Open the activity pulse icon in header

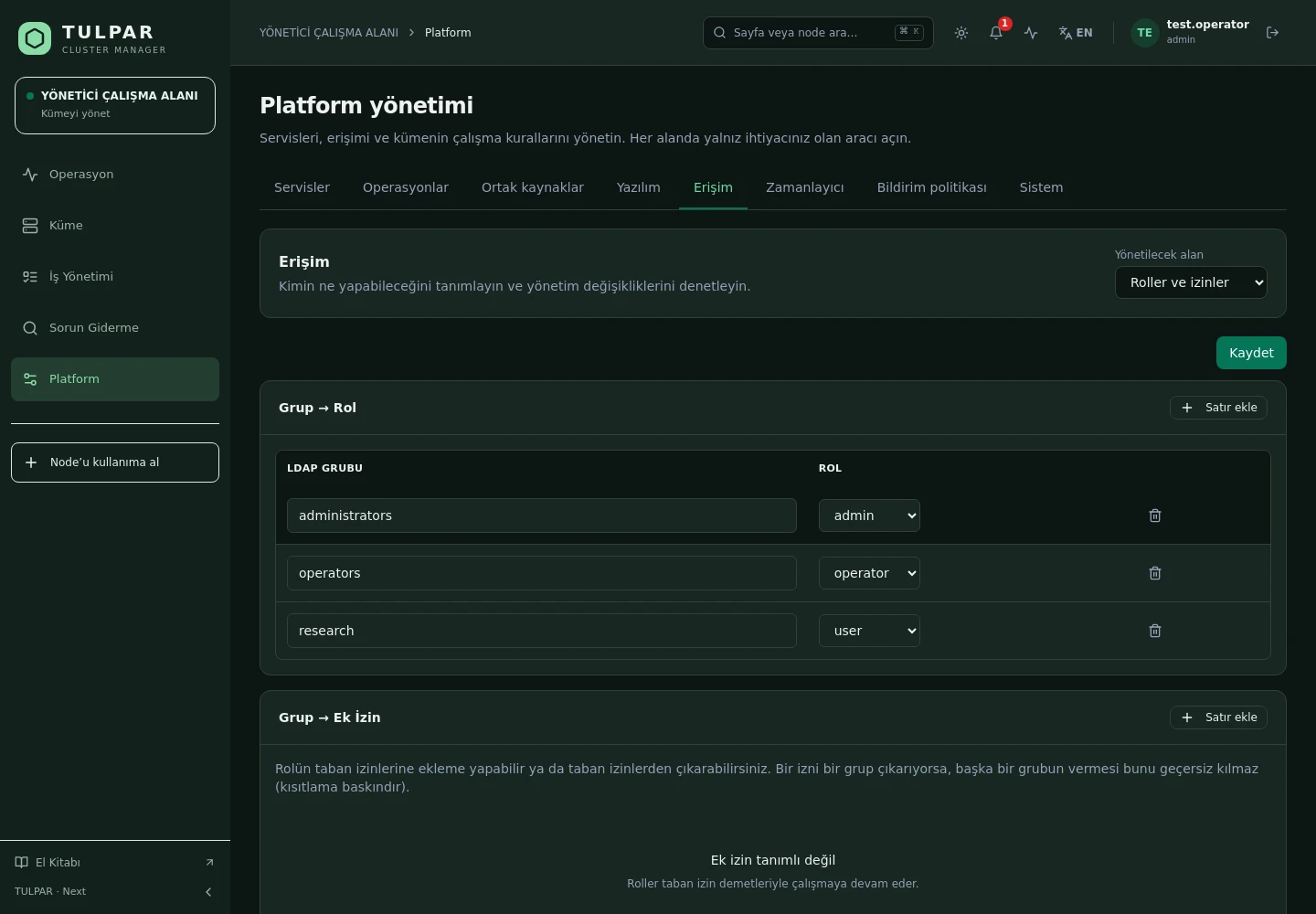1031,33
